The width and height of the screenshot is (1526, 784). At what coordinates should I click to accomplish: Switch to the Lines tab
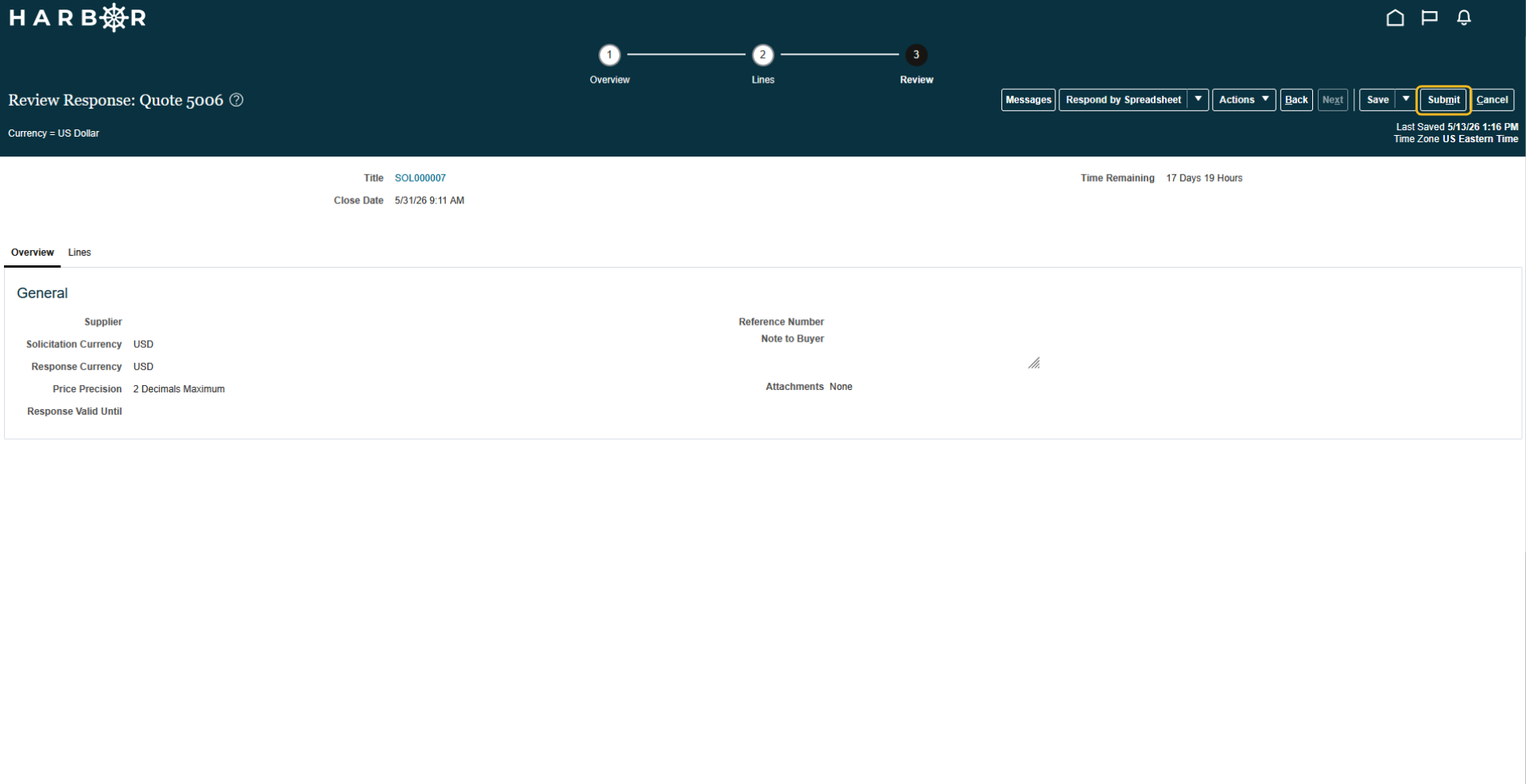pos(79,253)
